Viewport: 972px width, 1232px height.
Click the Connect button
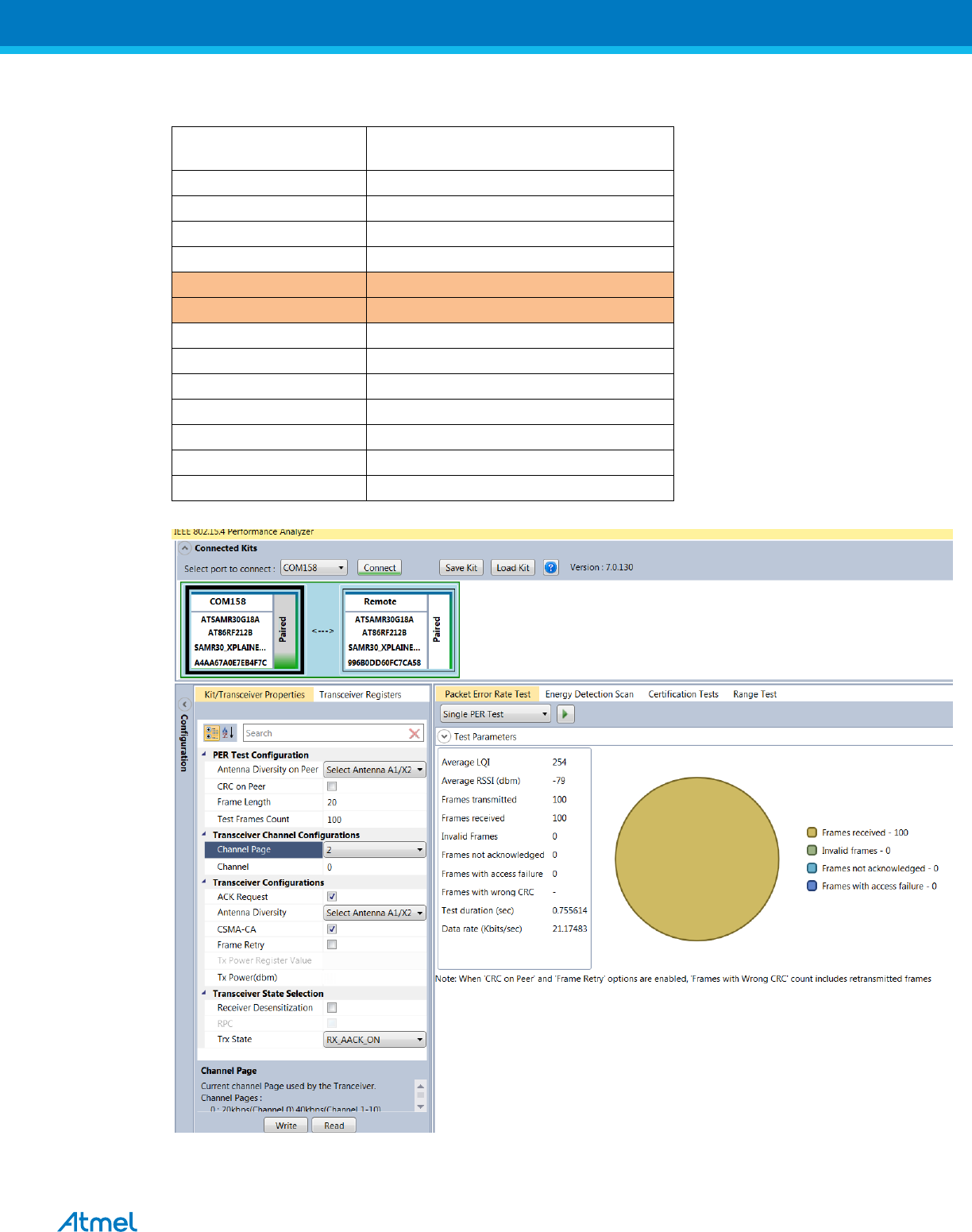[380, 568]
